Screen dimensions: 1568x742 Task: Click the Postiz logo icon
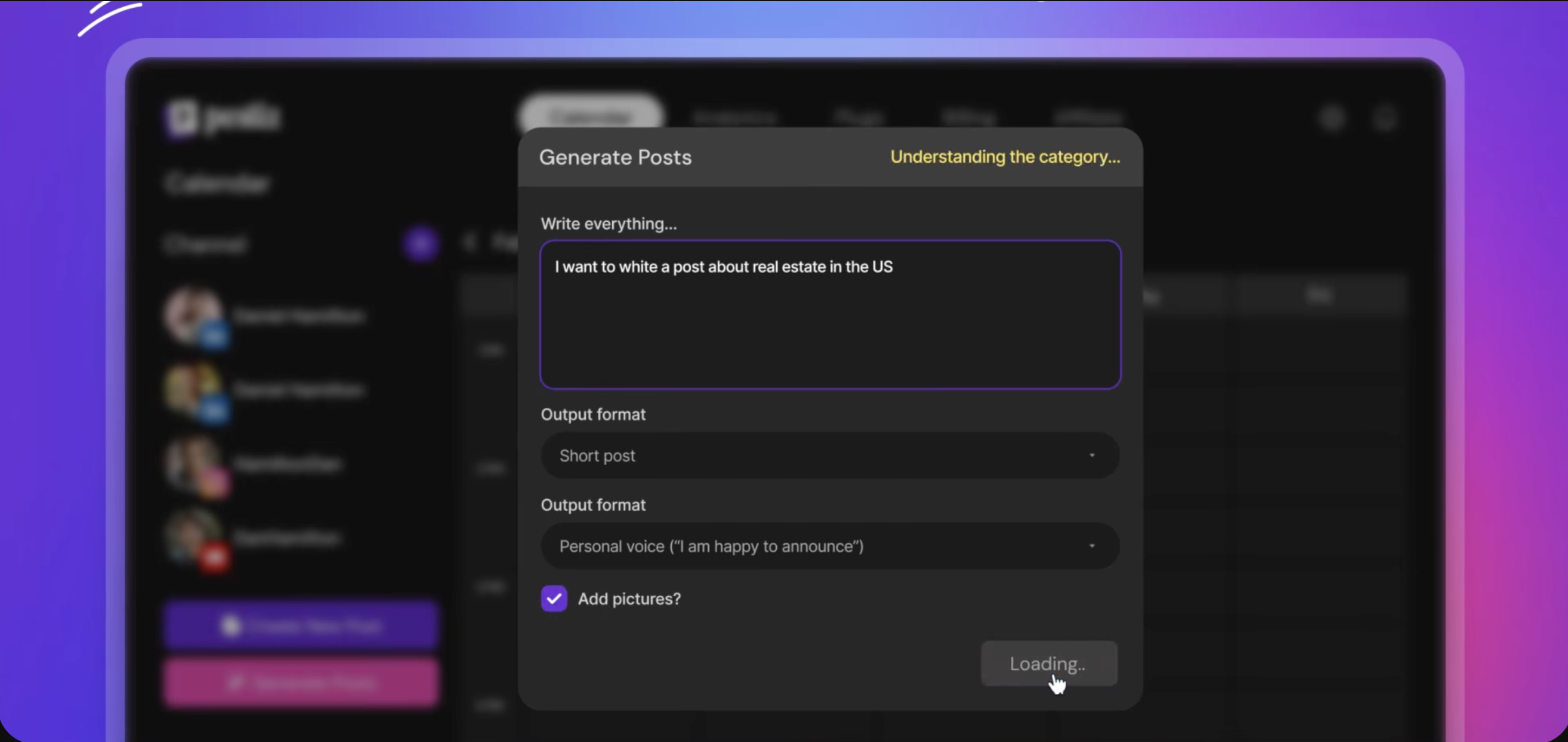click(x=182, y=117)
